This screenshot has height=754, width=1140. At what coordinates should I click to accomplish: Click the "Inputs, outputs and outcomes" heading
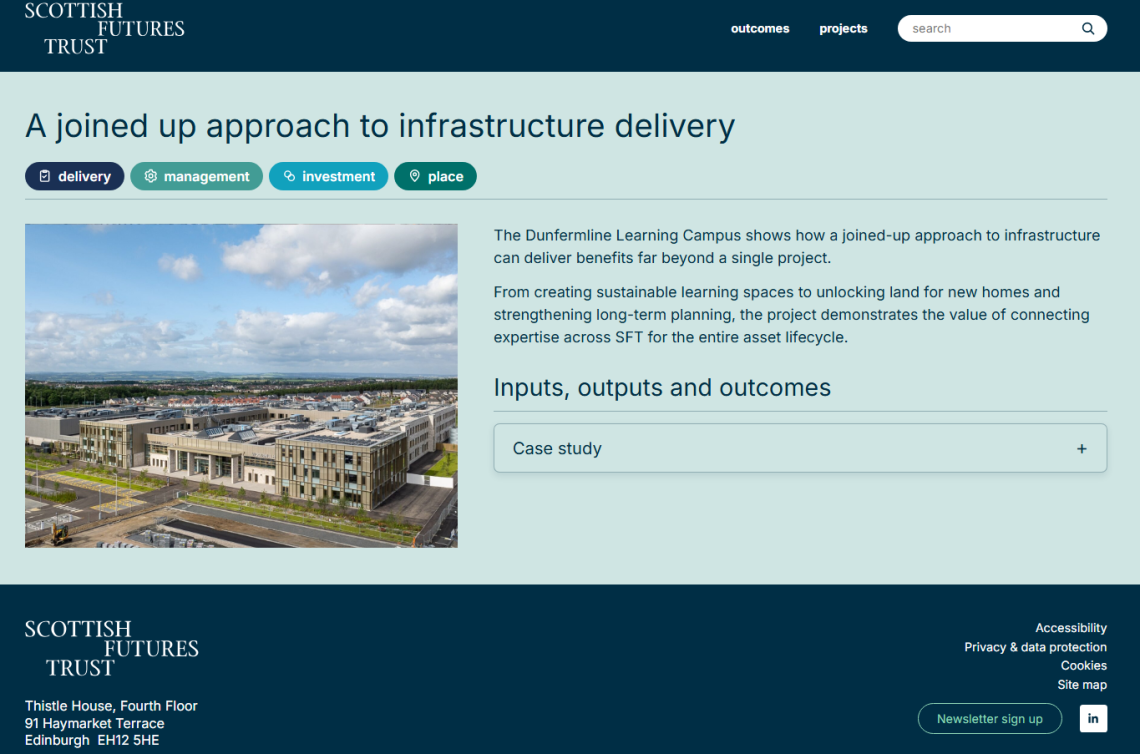[x=662, y=388]
